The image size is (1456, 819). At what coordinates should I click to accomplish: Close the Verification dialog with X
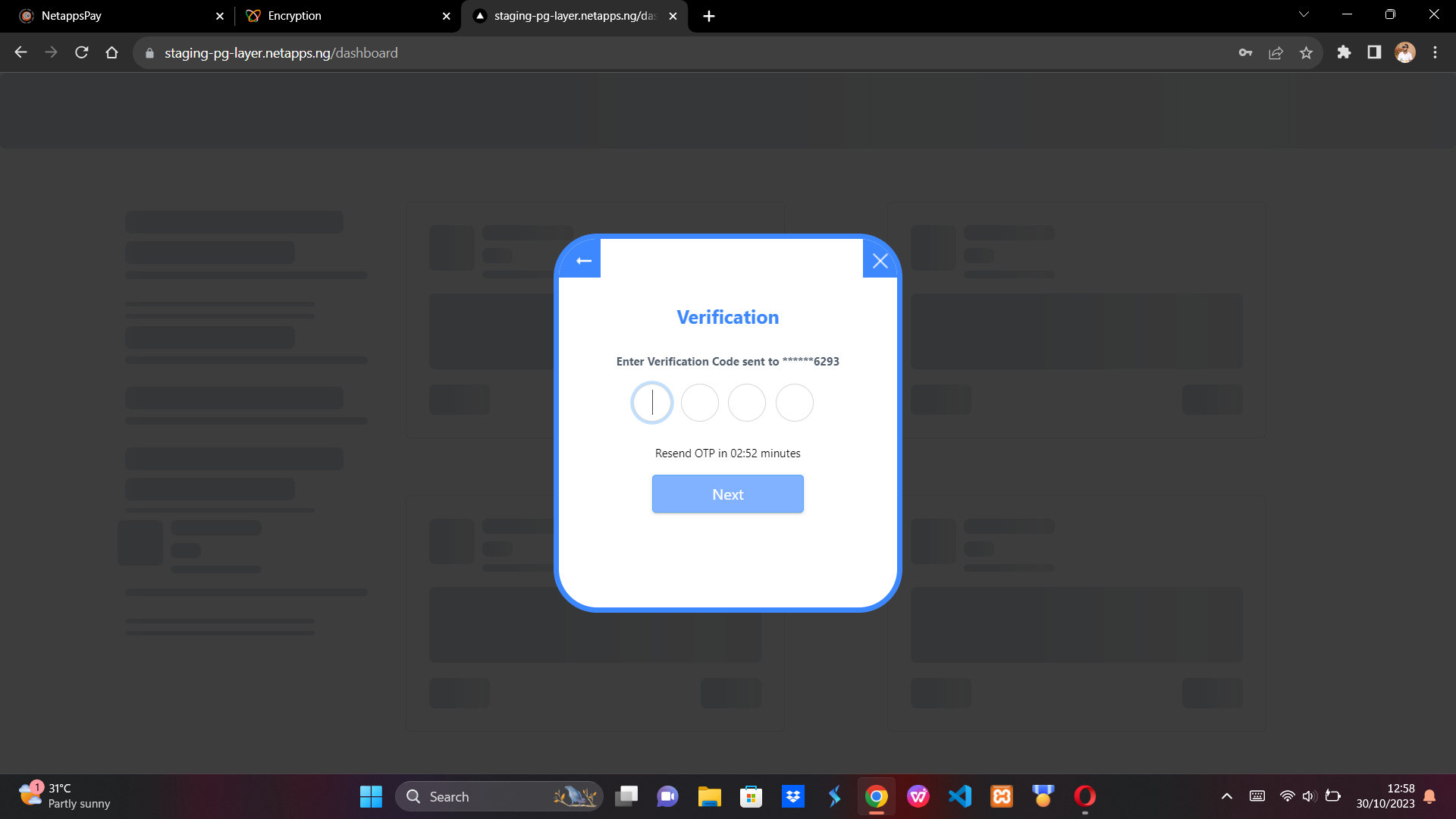(880, 261)
